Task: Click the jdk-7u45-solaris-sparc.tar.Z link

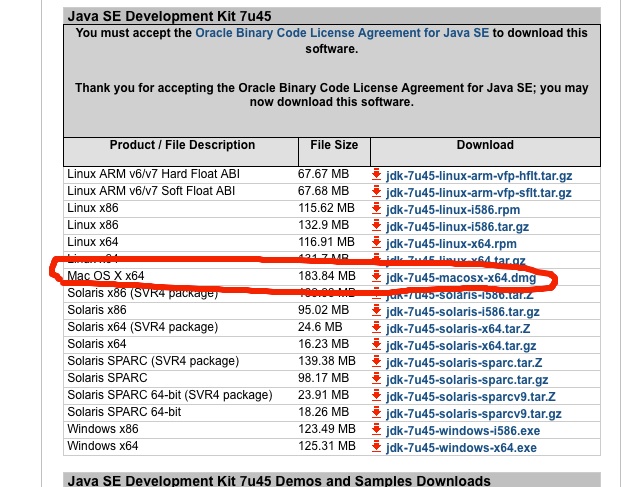Action: click(464, 362)
